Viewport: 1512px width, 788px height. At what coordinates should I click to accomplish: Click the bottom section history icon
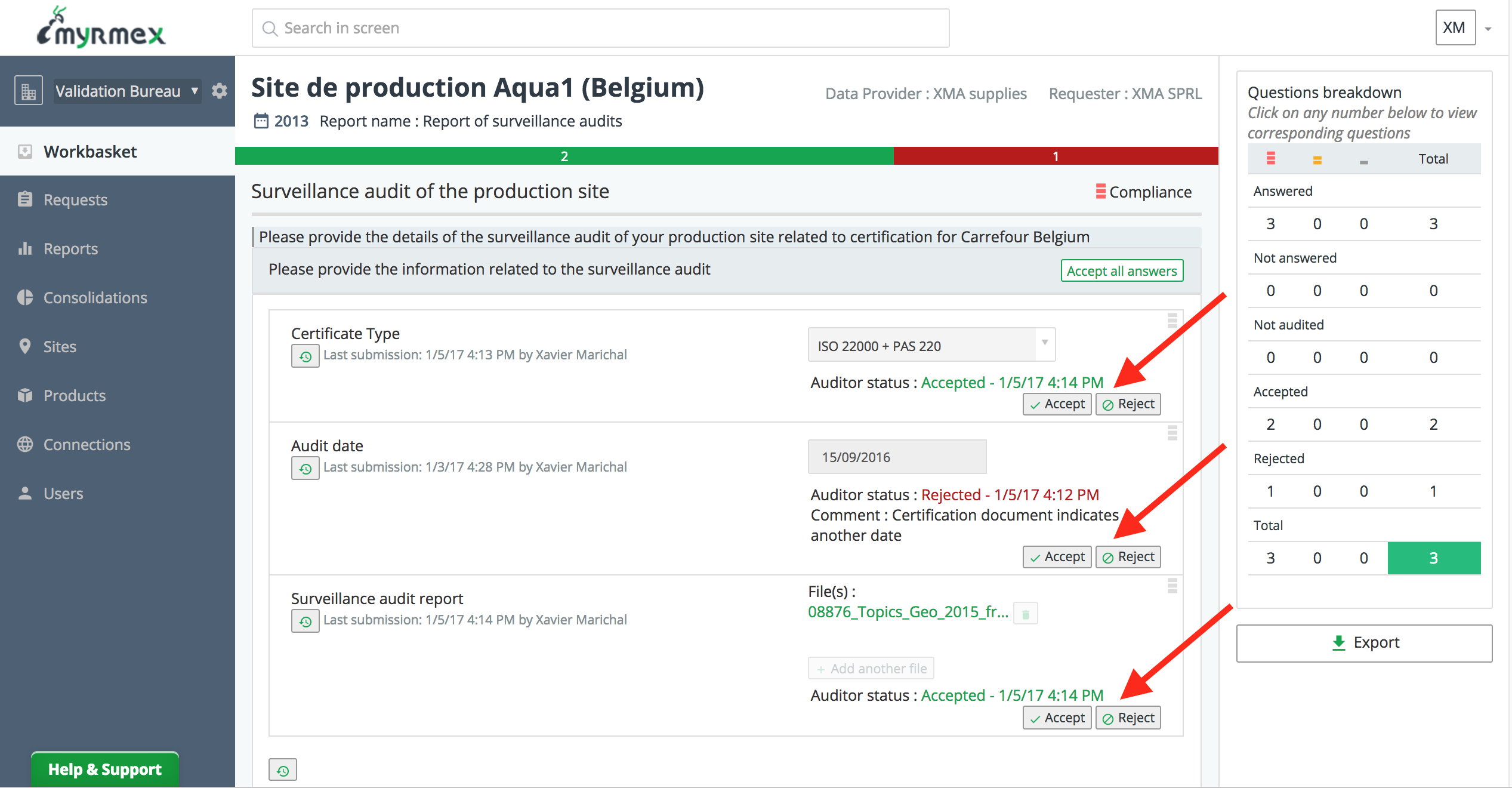point(282,770)
